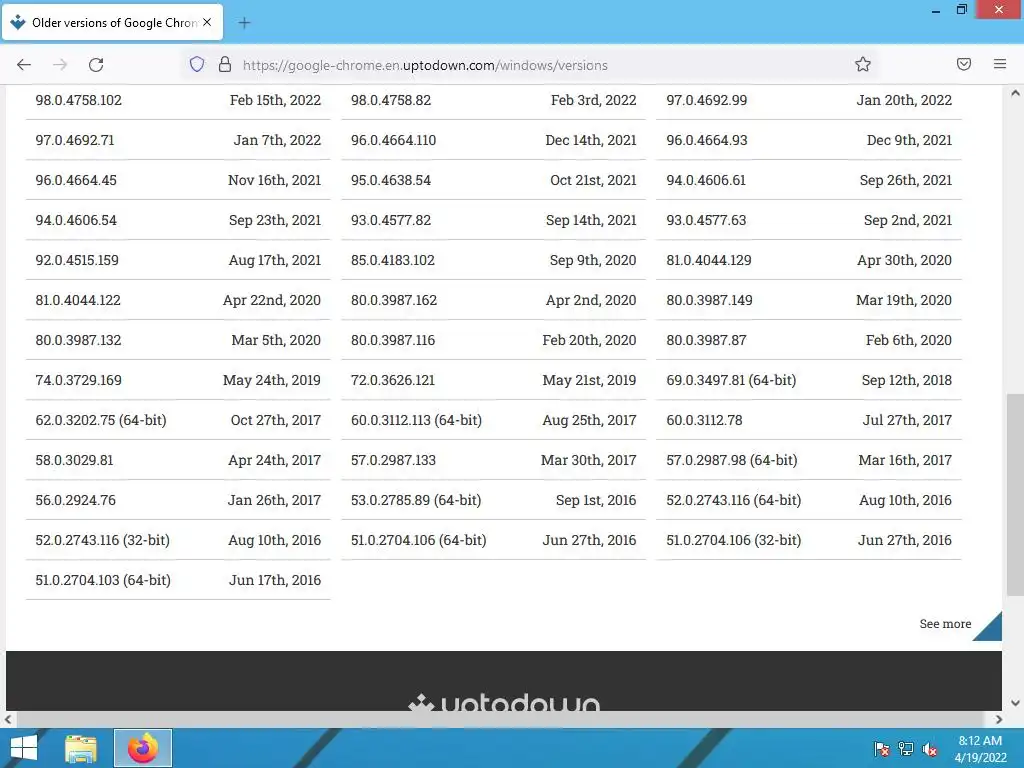Open version 98.0.4758.102
The image size is (1024, 768).
coord(178,100)
